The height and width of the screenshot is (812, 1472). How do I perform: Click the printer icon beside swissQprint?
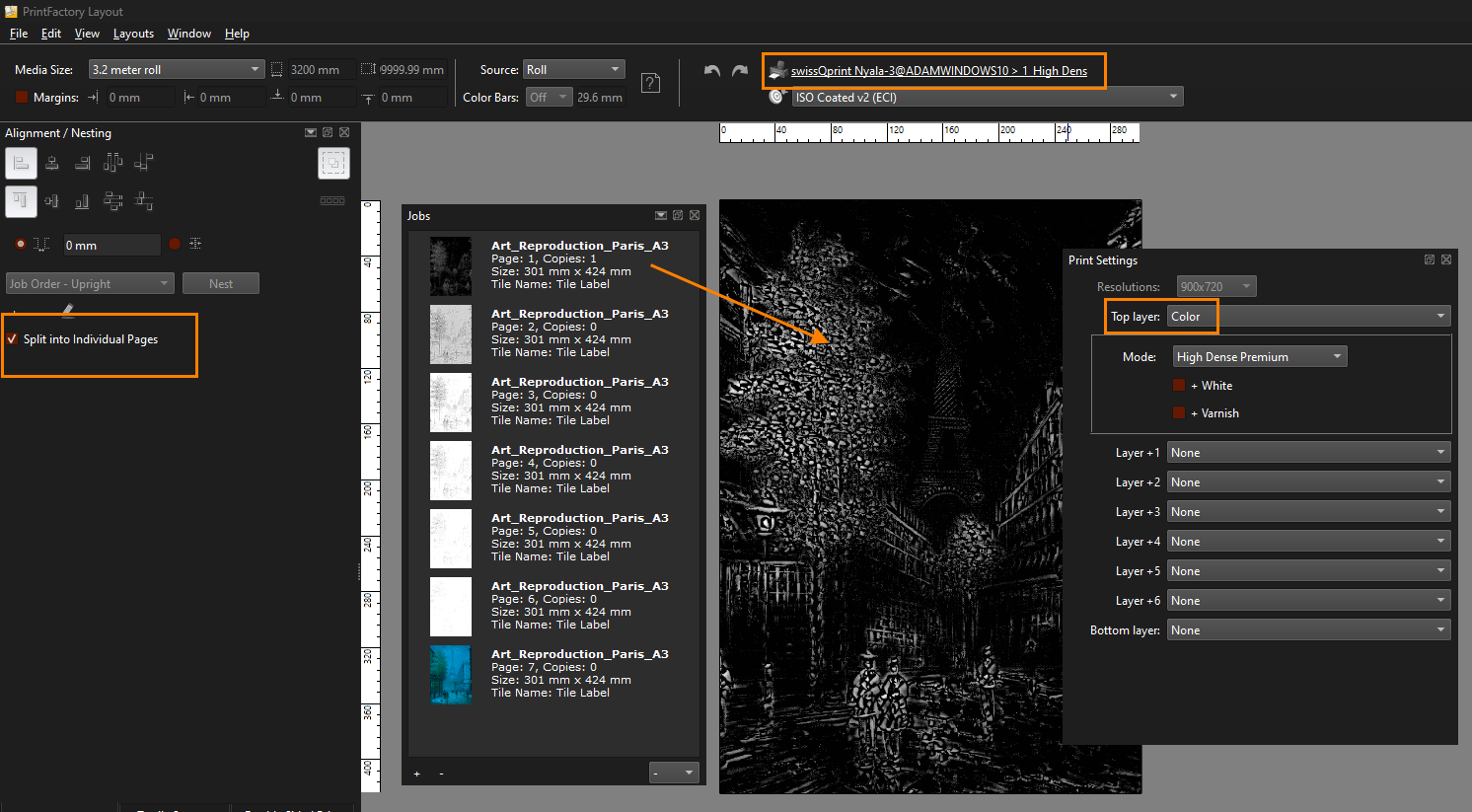click(777, 70)
